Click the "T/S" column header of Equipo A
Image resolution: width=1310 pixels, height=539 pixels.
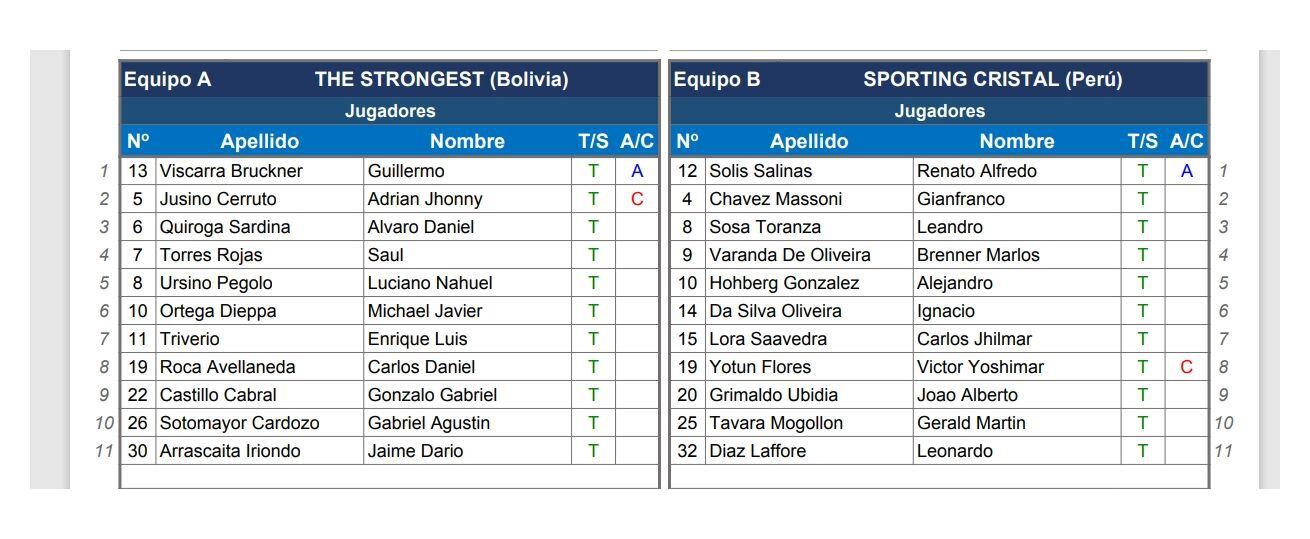click(x=593, y=141)
